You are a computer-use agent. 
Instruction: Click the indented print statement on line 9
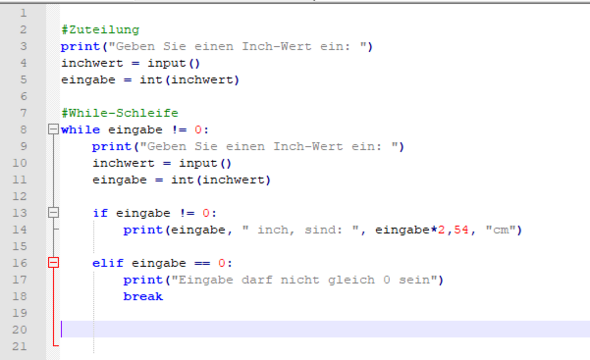pos(248,146)
